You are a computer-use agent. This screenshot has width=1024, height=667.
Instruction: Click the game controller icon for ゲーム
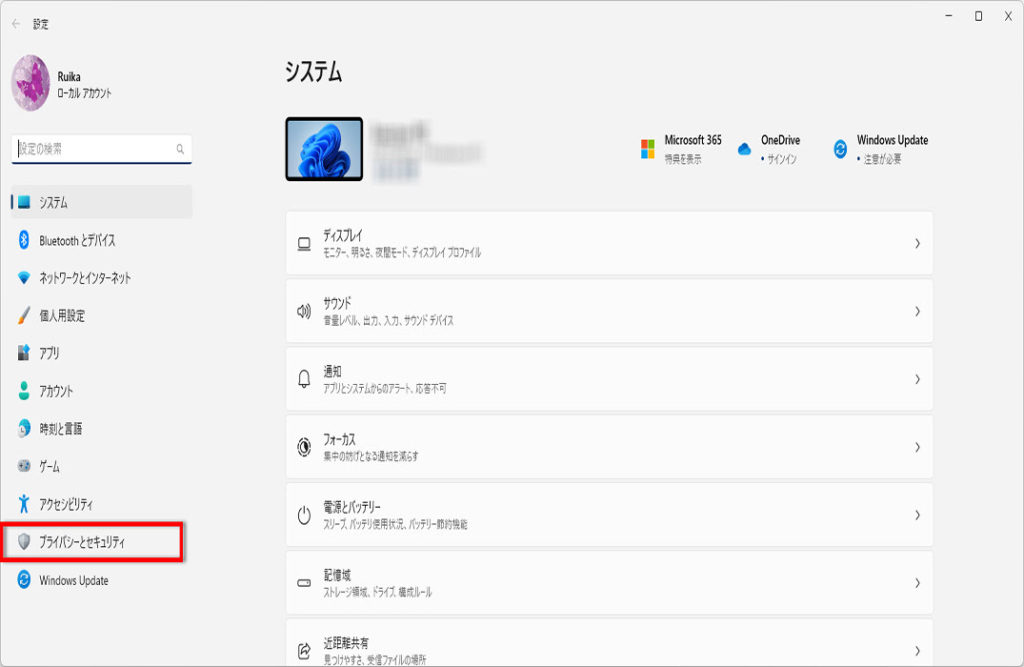coord(24,467)
